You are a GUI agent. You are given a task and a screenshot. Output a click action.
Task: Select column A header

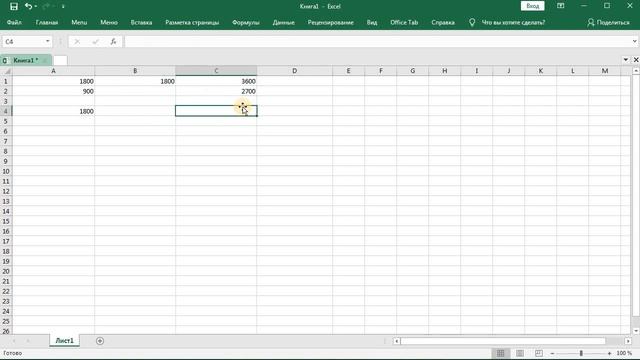pos(53,71)
